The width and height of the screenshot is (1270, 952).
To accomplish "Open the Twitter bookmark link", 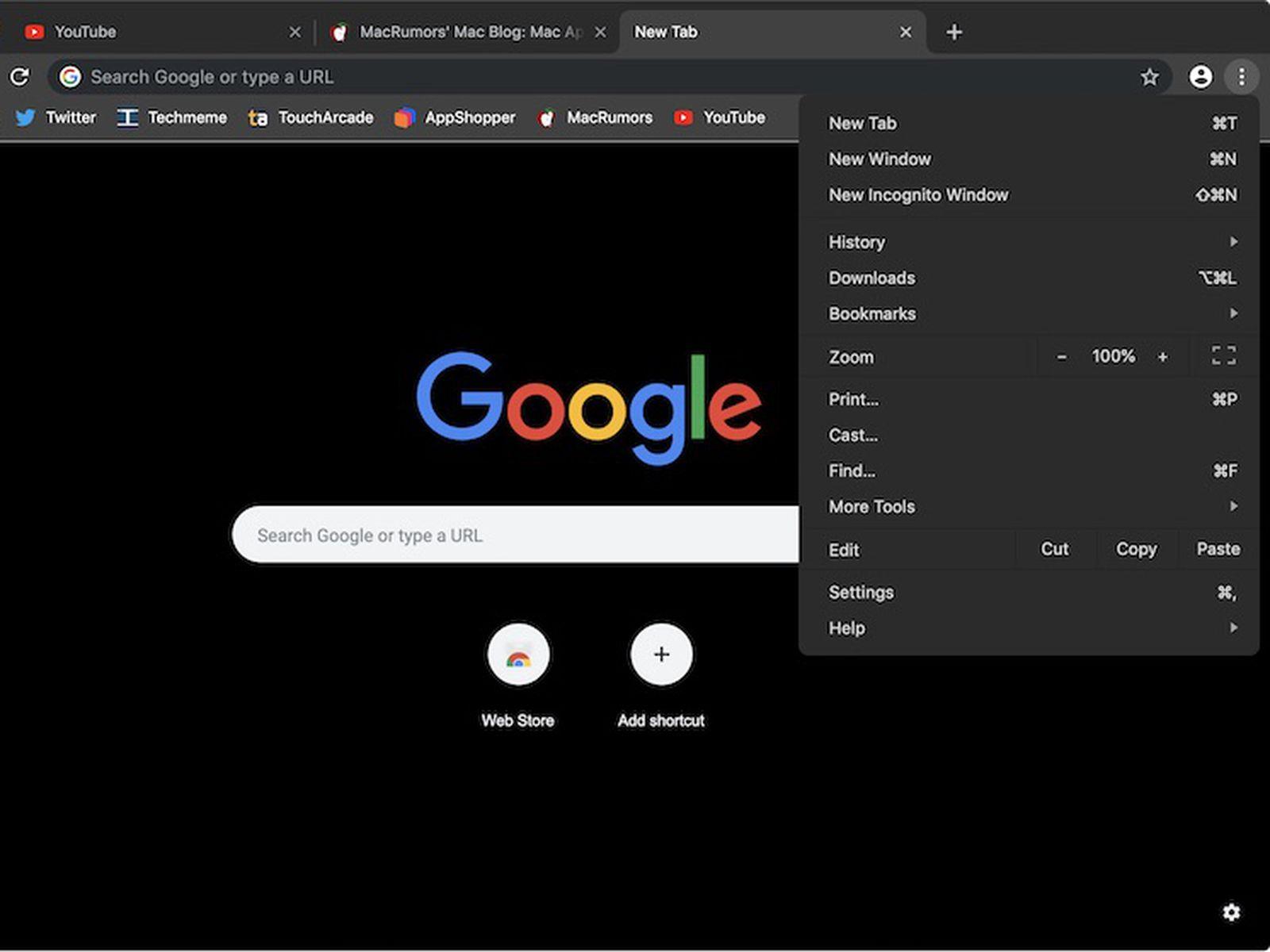I will point(56,118).
